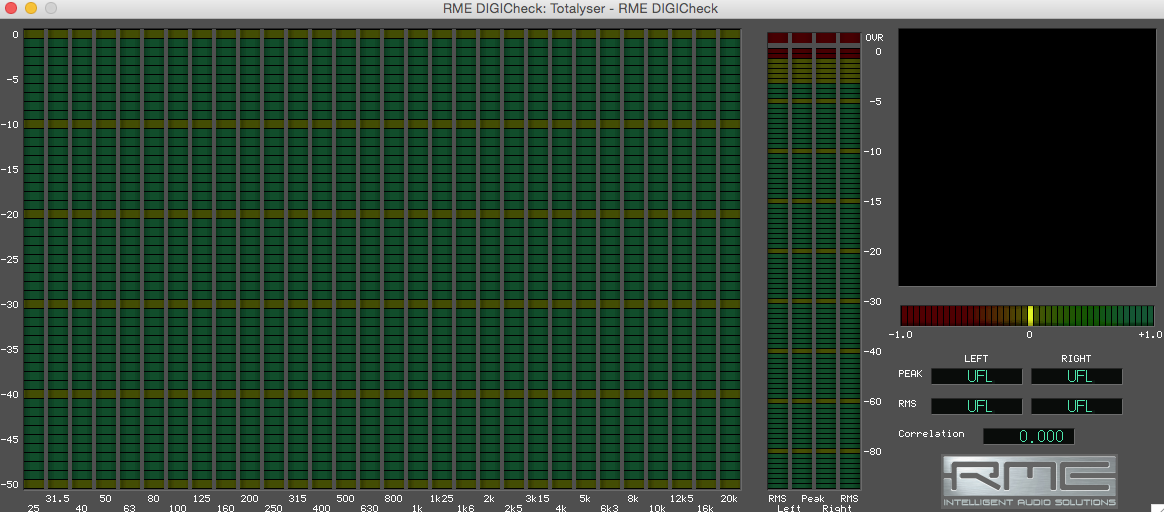Click the 2k frequency label
Image resolution: width=1164 pixels, height=512 pixels.
489,498
